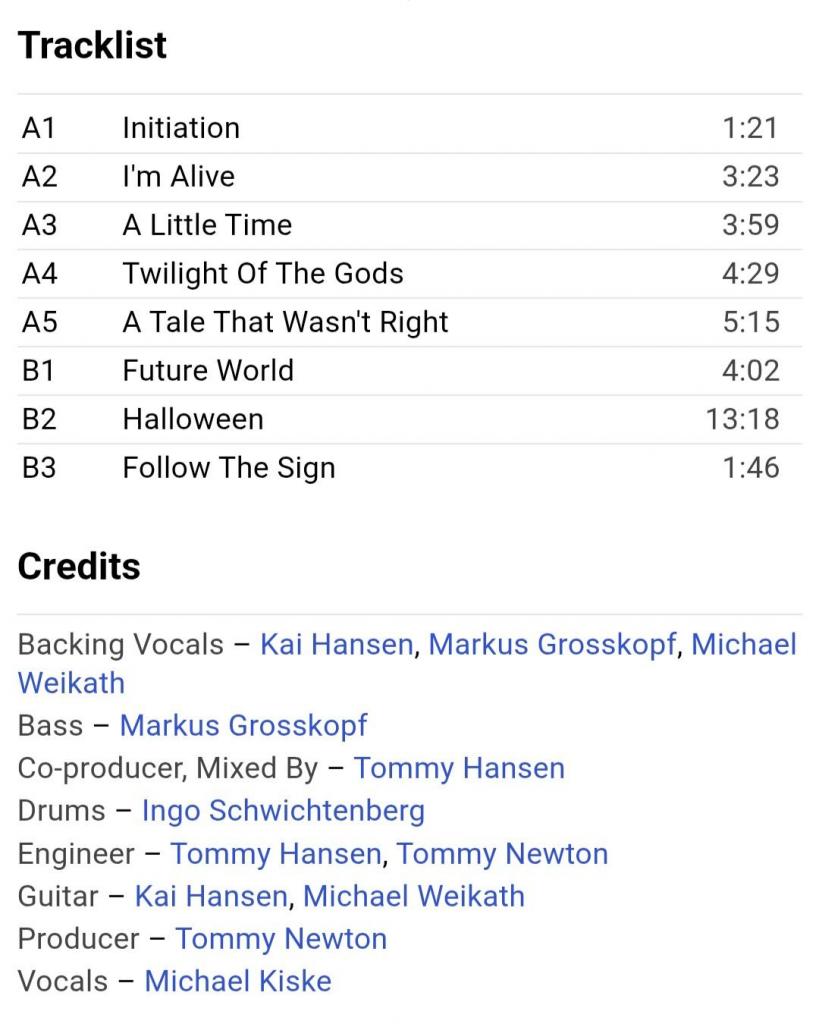The width and height of the screenshot is (819, 1024).
Task: Open Kai Hansen link under Backing Vocals
Action: (336, 645)
